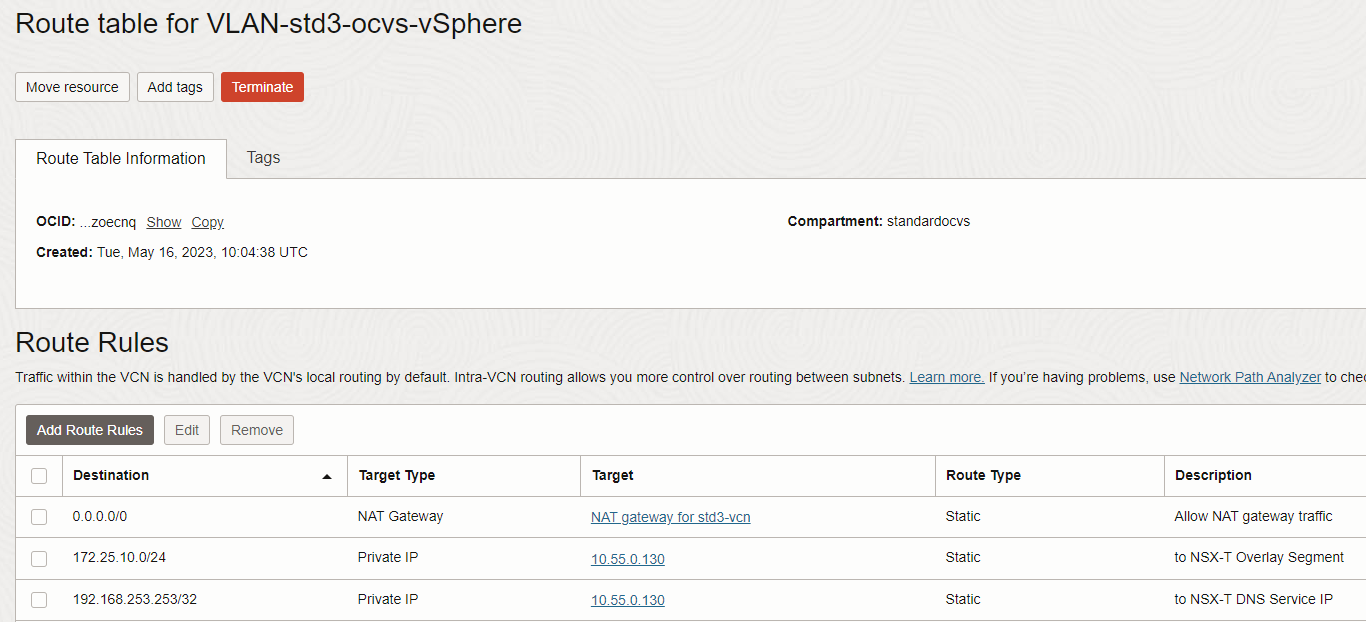The width and height of the screenshot is (1366, 622).
Task: Show the full OCID
Action: coord(163,221)
